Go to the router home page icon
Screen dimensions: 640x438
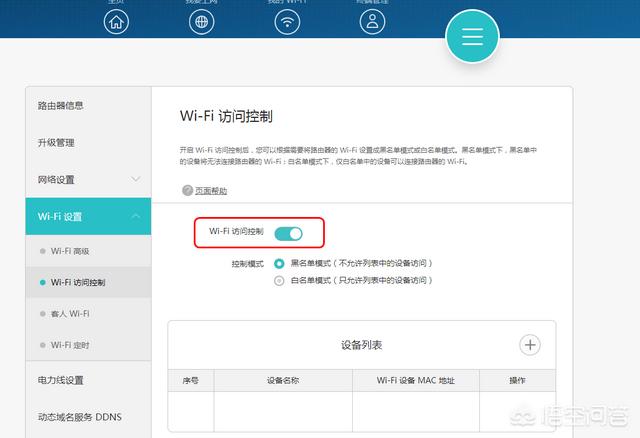click(117, 21)
